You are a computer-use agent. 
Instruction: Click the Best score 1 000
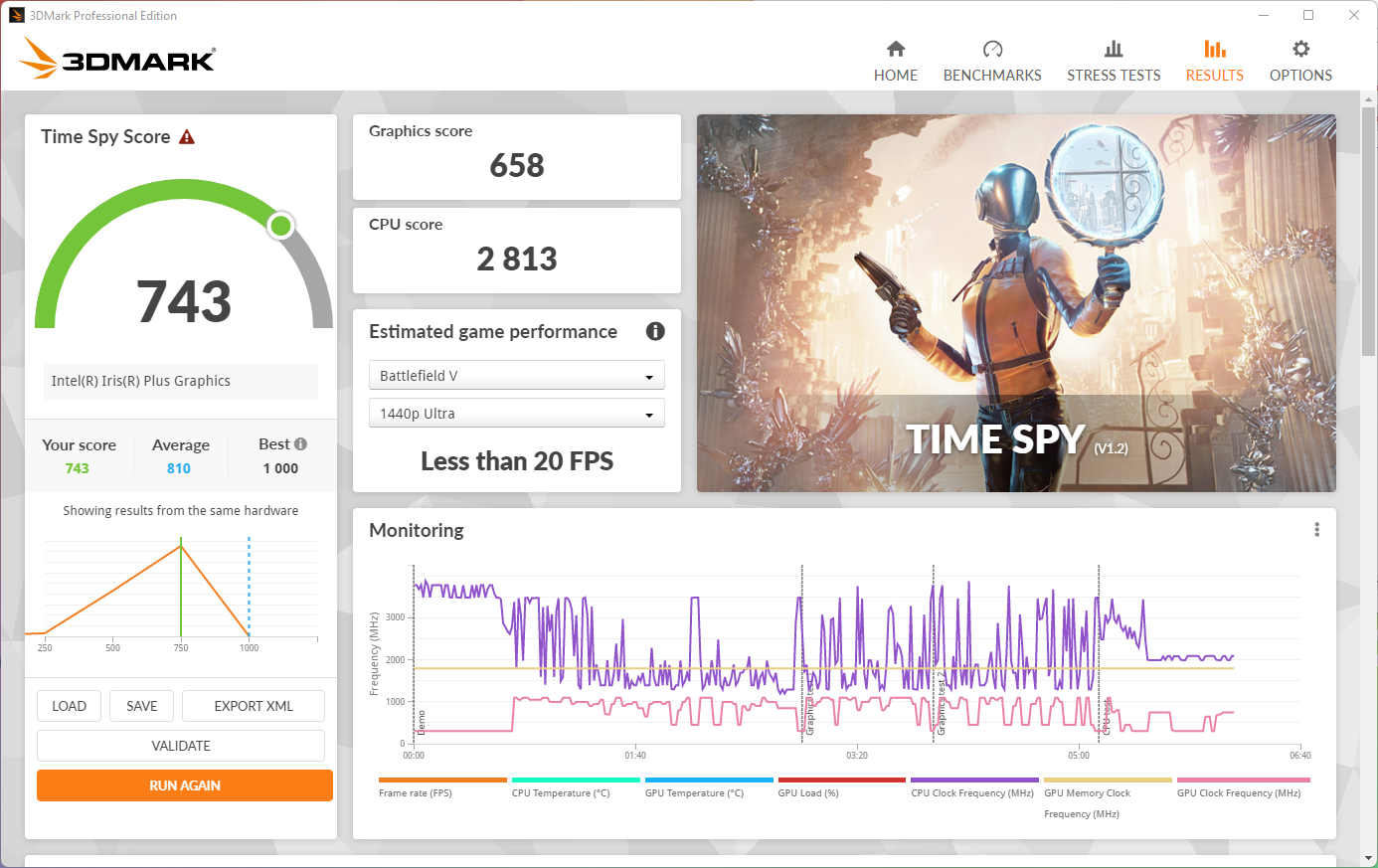click(x=280, y=468)
